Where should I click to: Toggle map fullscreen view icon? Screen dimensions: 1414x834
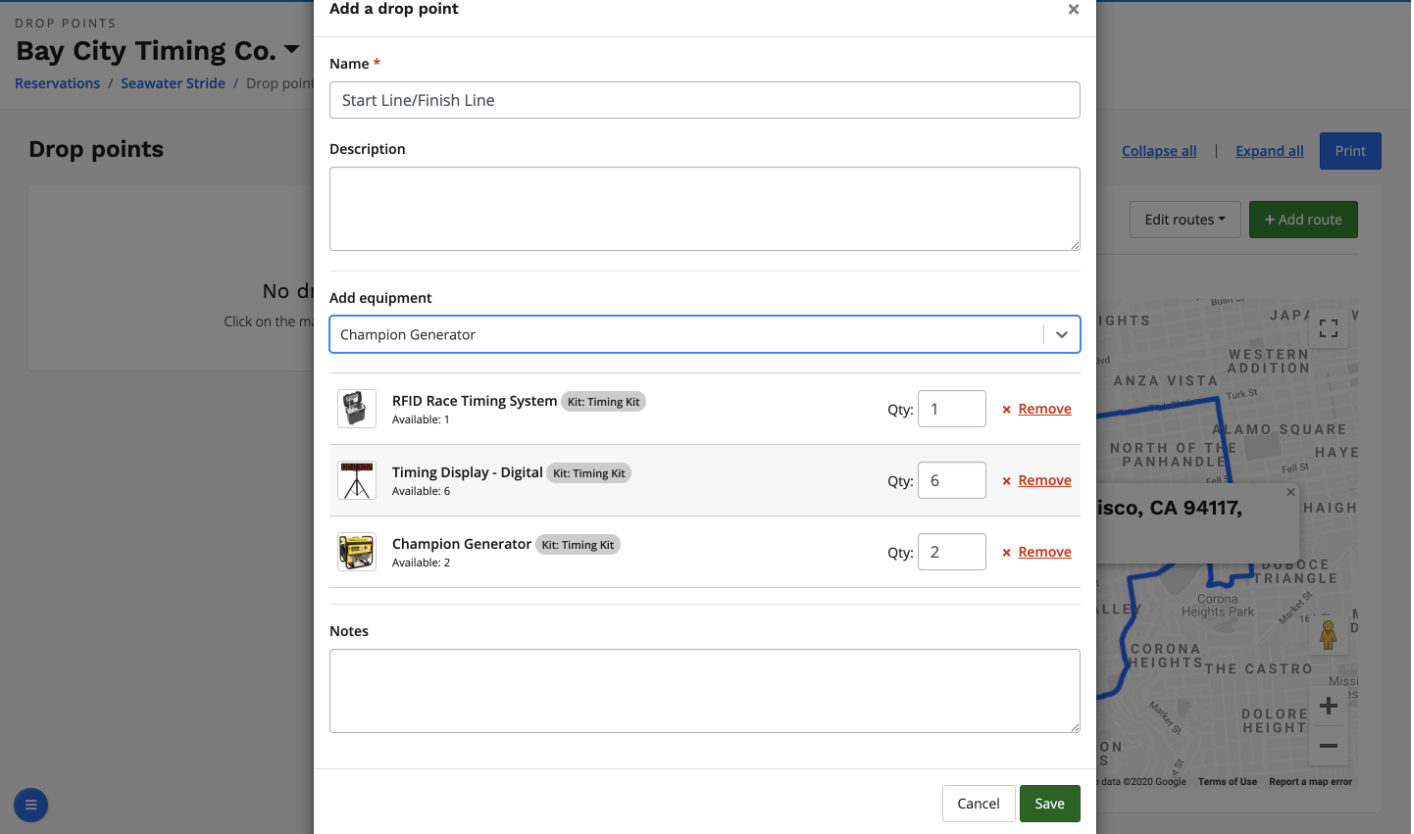tap(1328, 329)
